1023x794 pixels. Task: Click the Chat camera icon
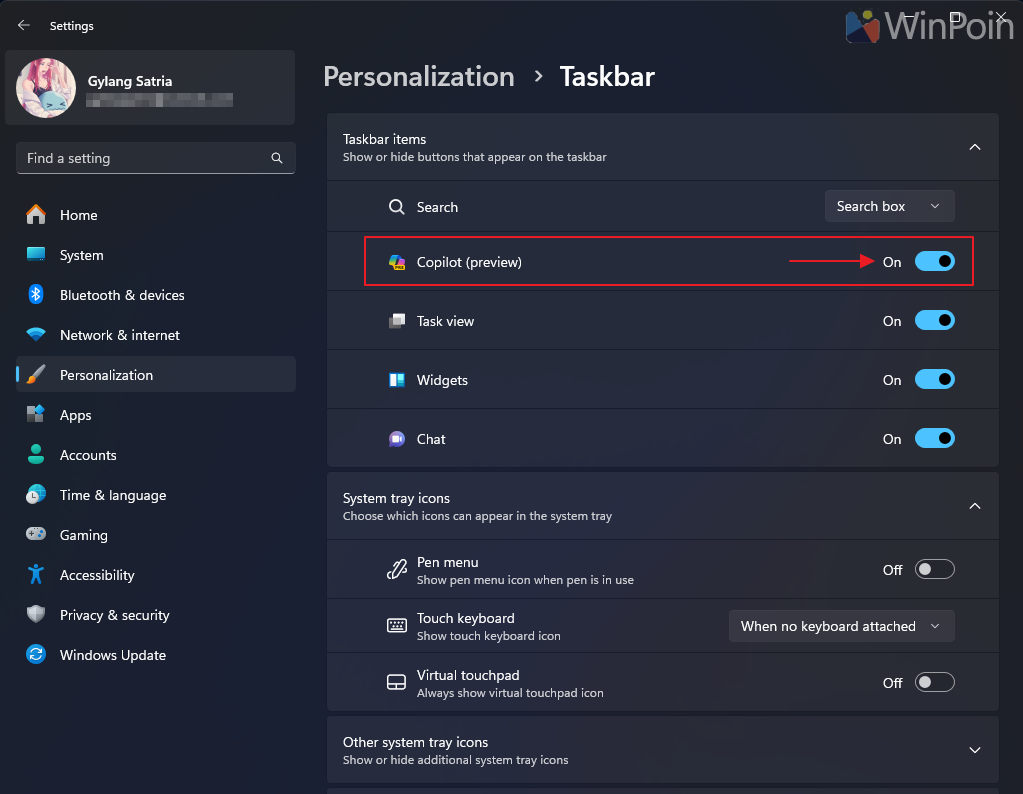click(397, 439)
